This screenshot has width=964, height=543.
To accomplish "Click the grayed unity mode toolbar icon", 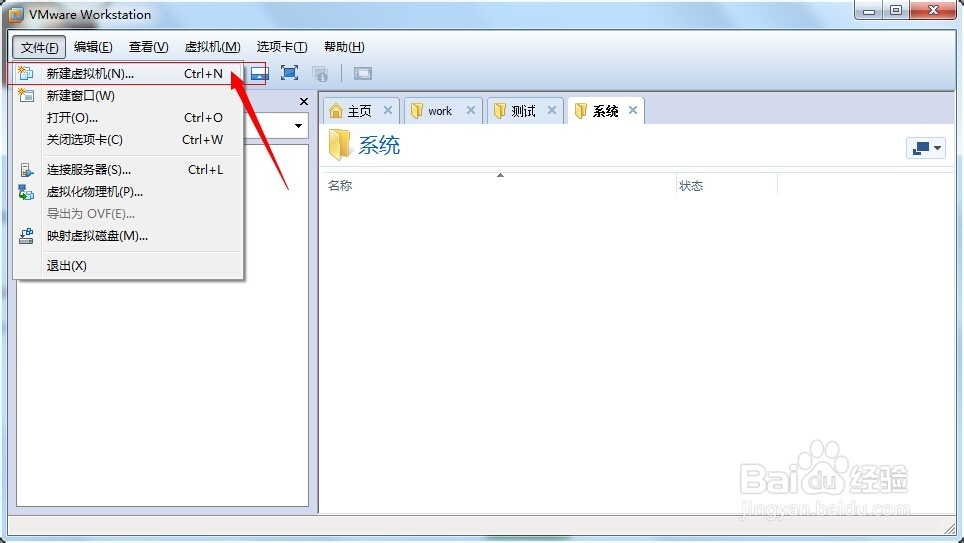I will tap(320, 74).
